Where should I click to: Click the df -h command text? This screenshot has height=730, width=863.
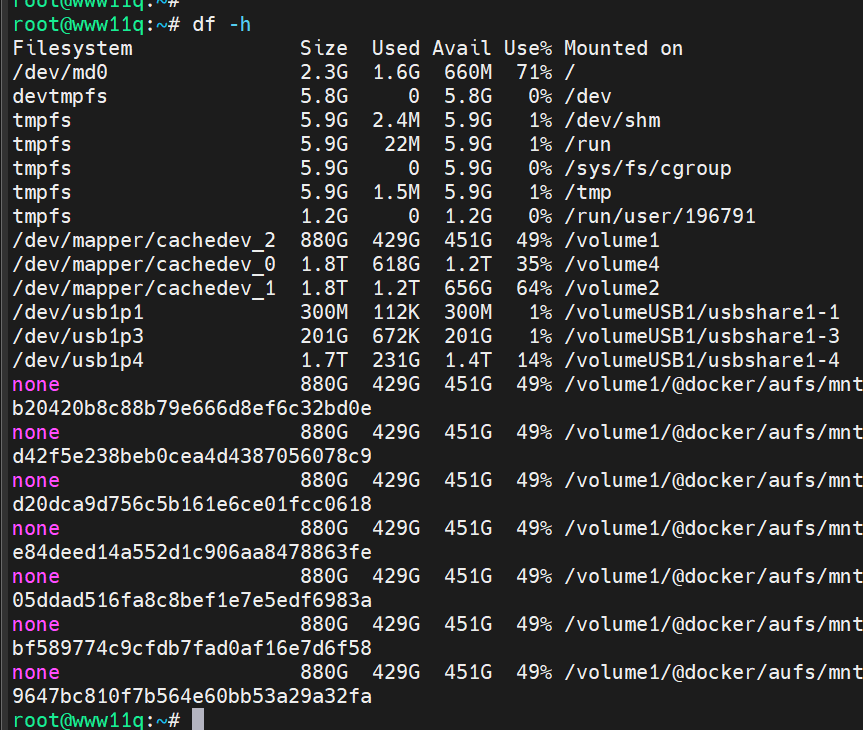click(x=222, y=25)
